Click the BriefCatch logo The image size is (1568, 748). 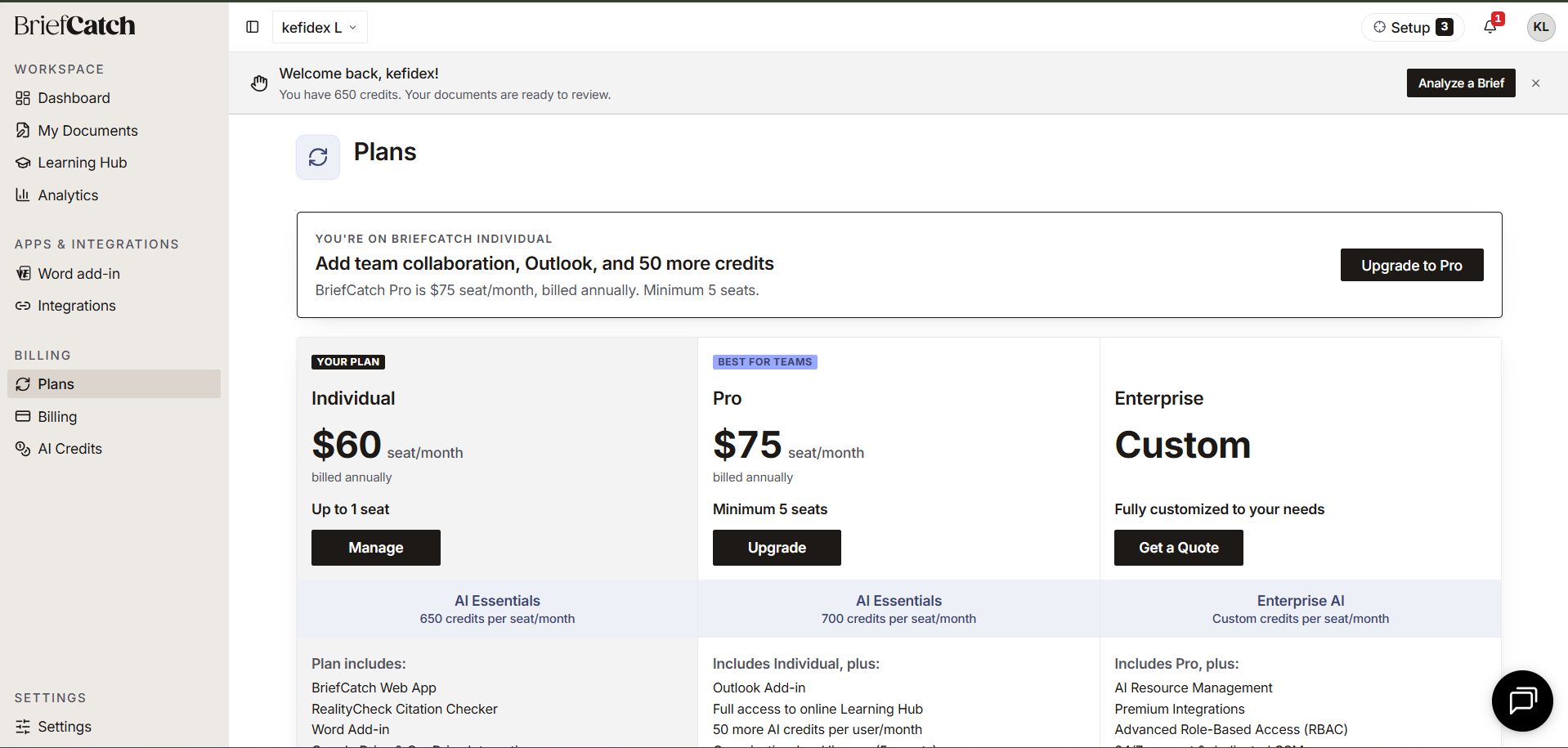tap(74, 26)
